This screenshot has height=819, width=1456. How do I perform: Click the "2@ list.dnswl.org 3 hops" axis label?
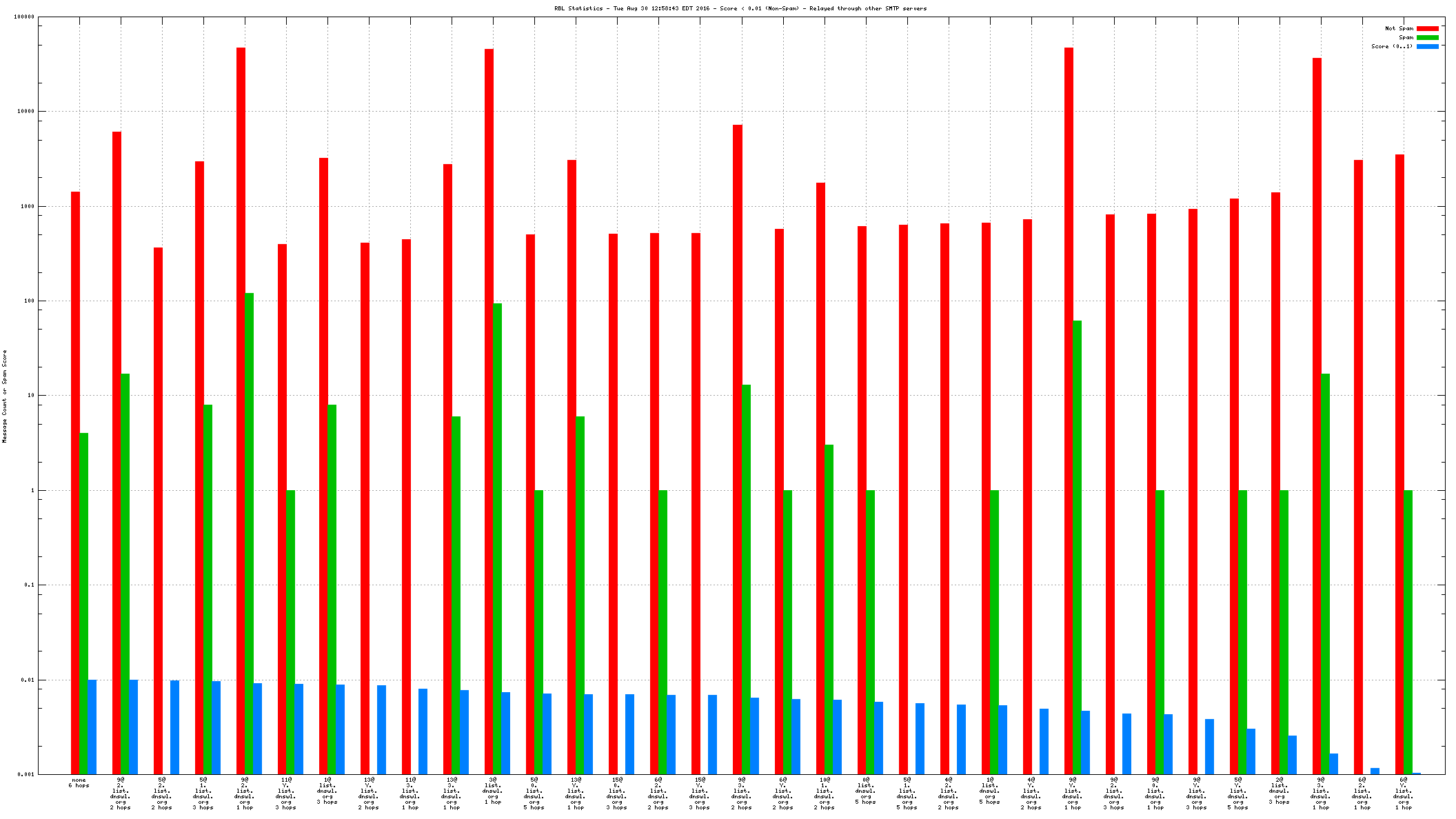(x=1280, y=791)
